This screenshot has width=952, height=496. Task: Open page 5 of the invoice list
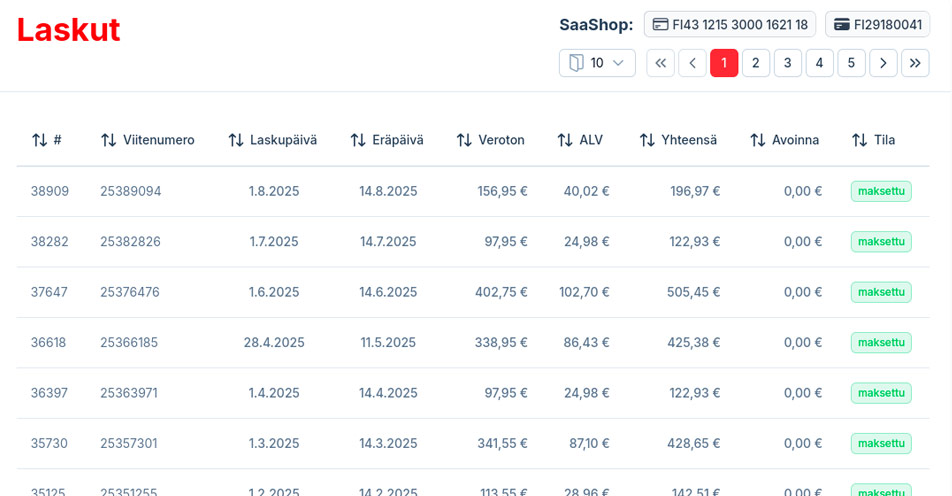pos(851,63)
